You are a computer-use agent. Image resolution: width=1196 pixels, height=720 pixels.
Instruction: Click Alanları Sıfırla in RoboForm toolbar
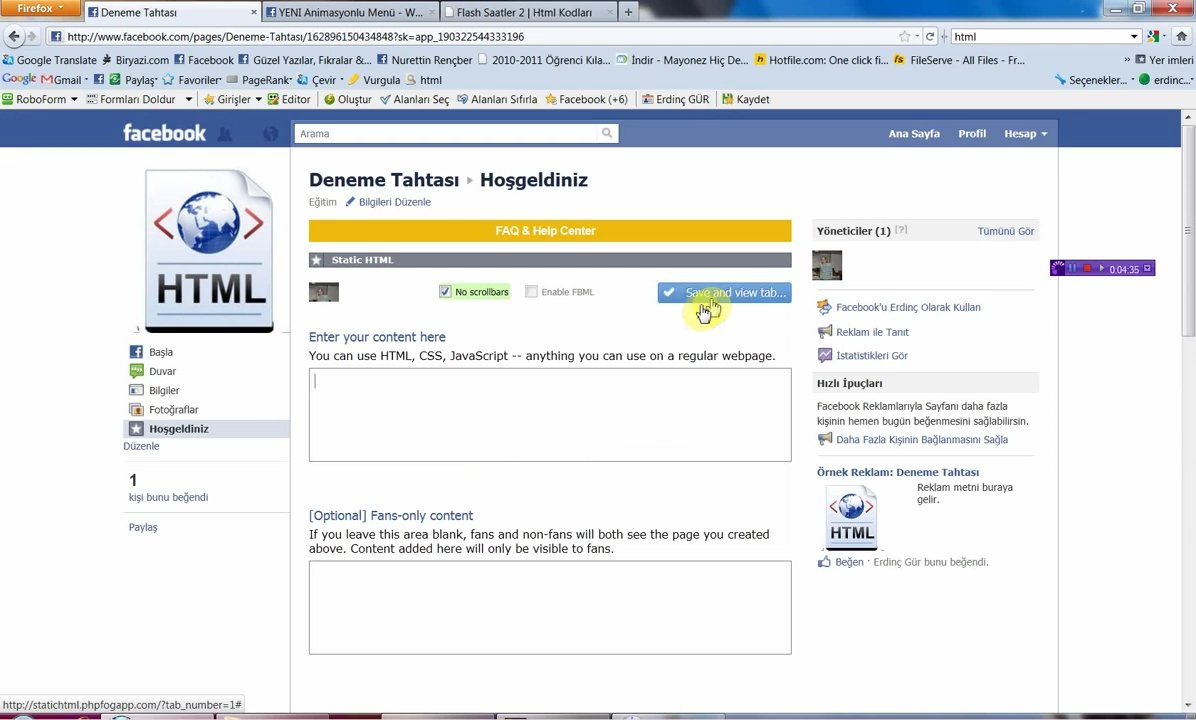(x=497, y=99)
